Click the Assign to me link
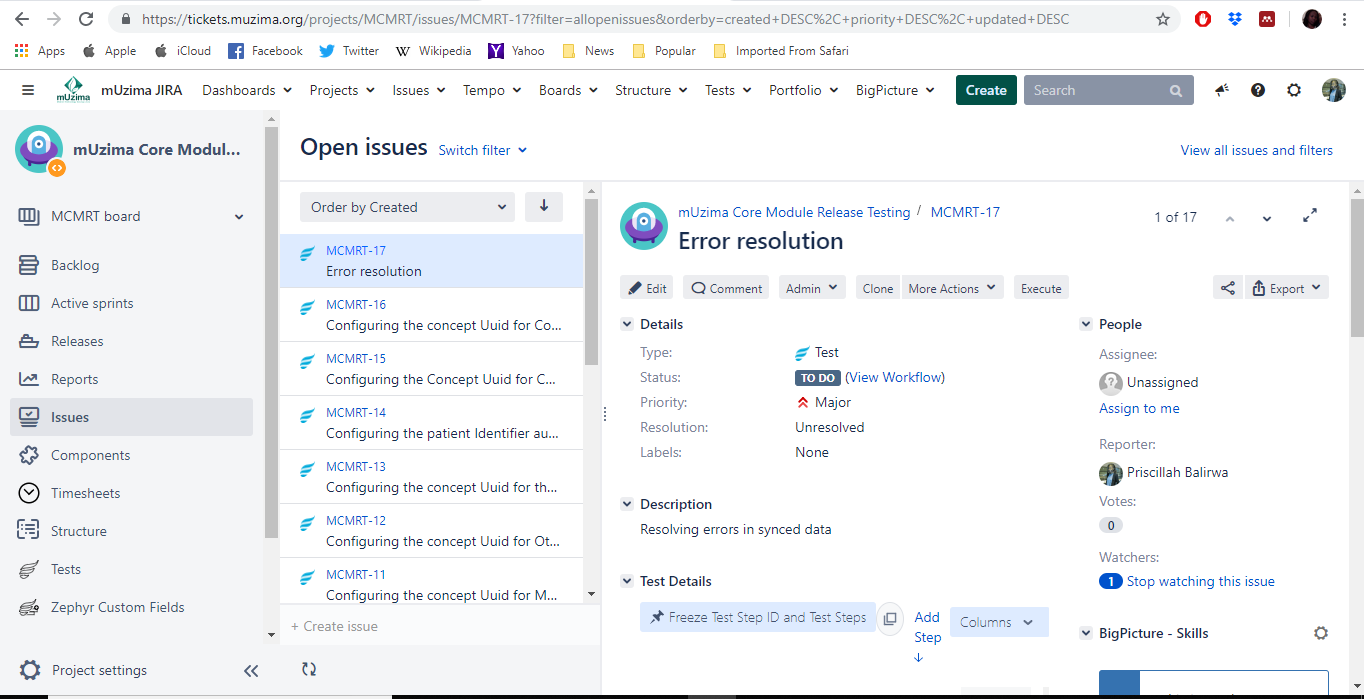 (1139, 408)
